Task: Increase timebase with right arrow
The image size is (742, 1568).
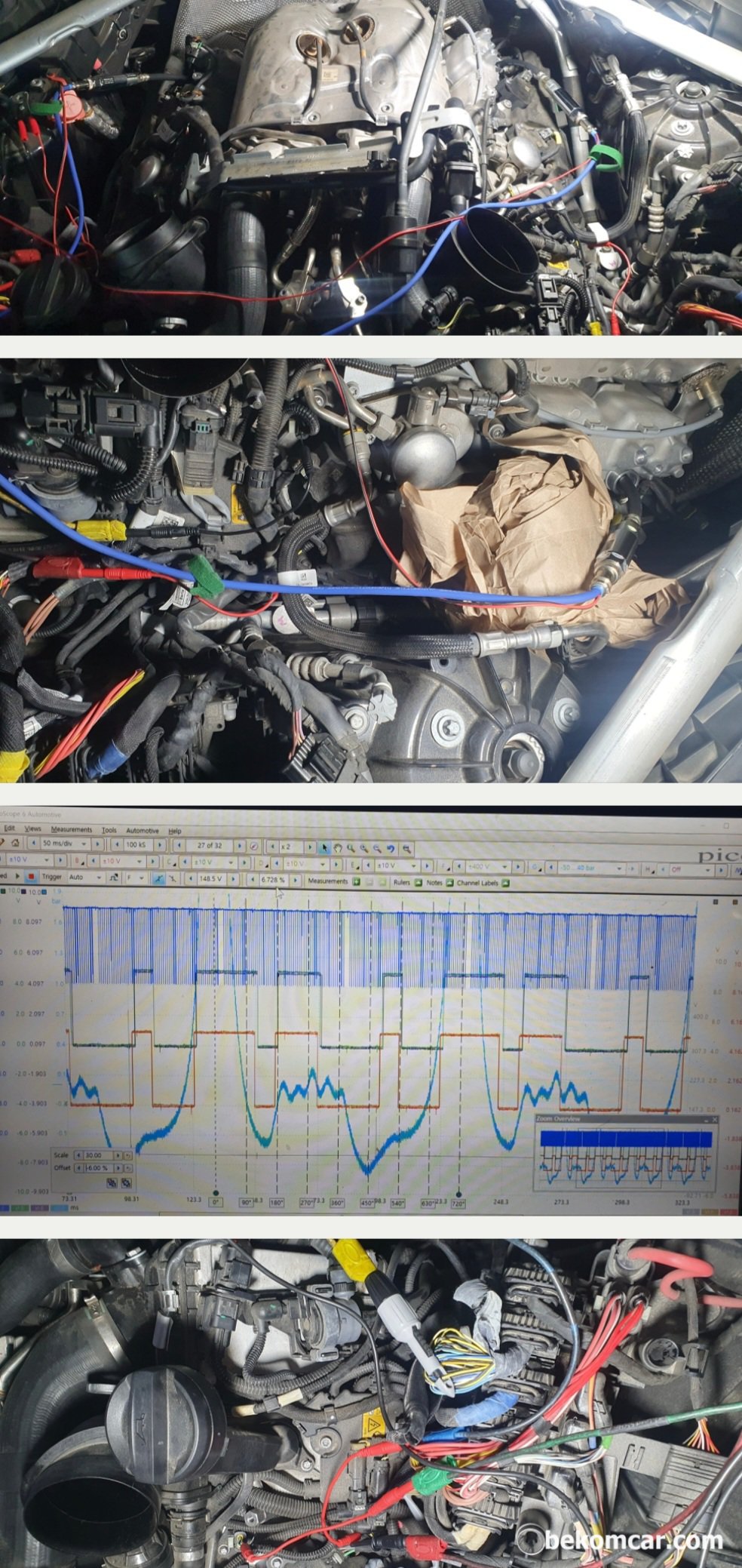Action: (97, 844)
